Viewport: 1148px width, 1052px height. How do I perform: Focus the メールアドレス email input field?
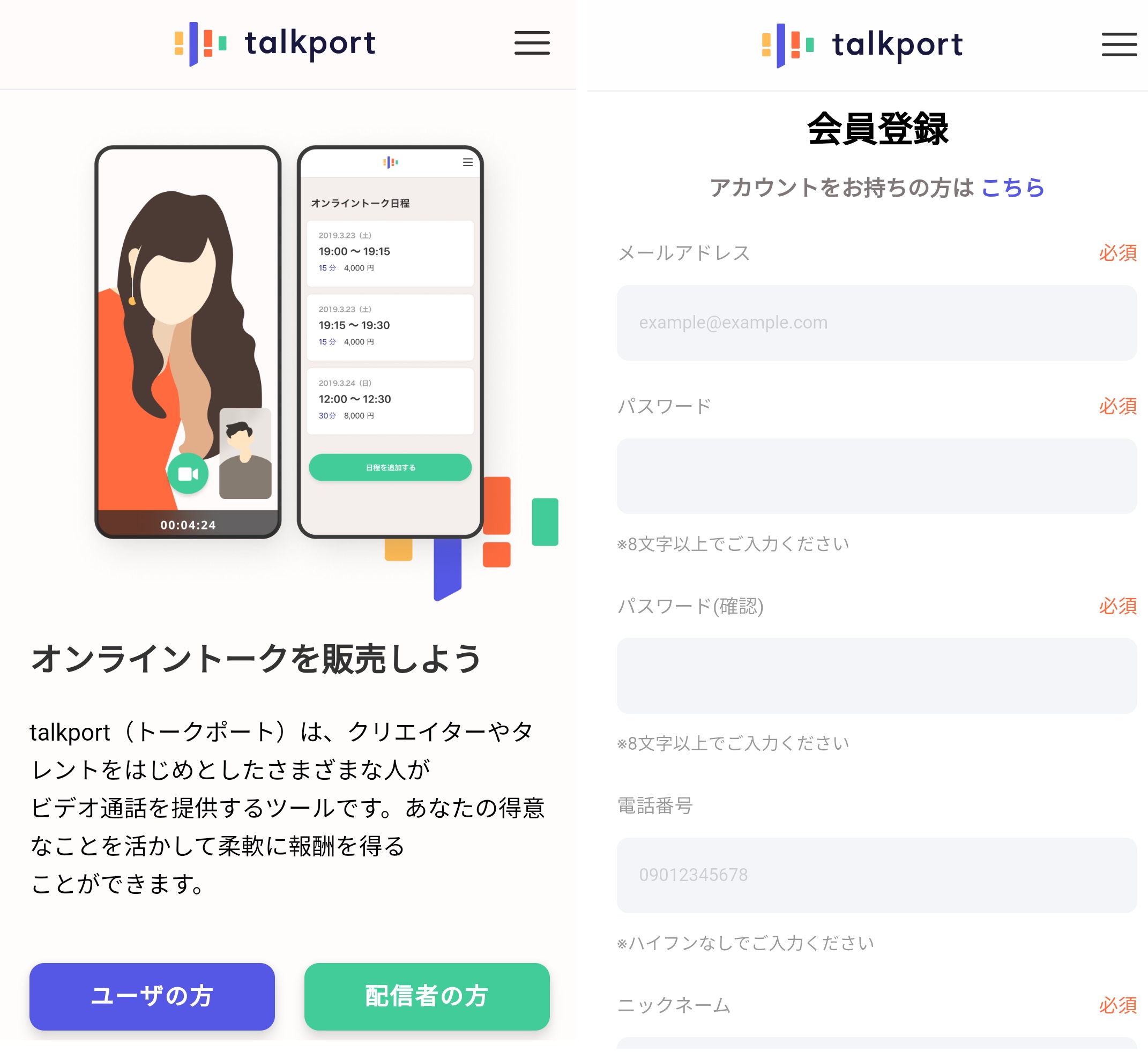coord(877,323)
